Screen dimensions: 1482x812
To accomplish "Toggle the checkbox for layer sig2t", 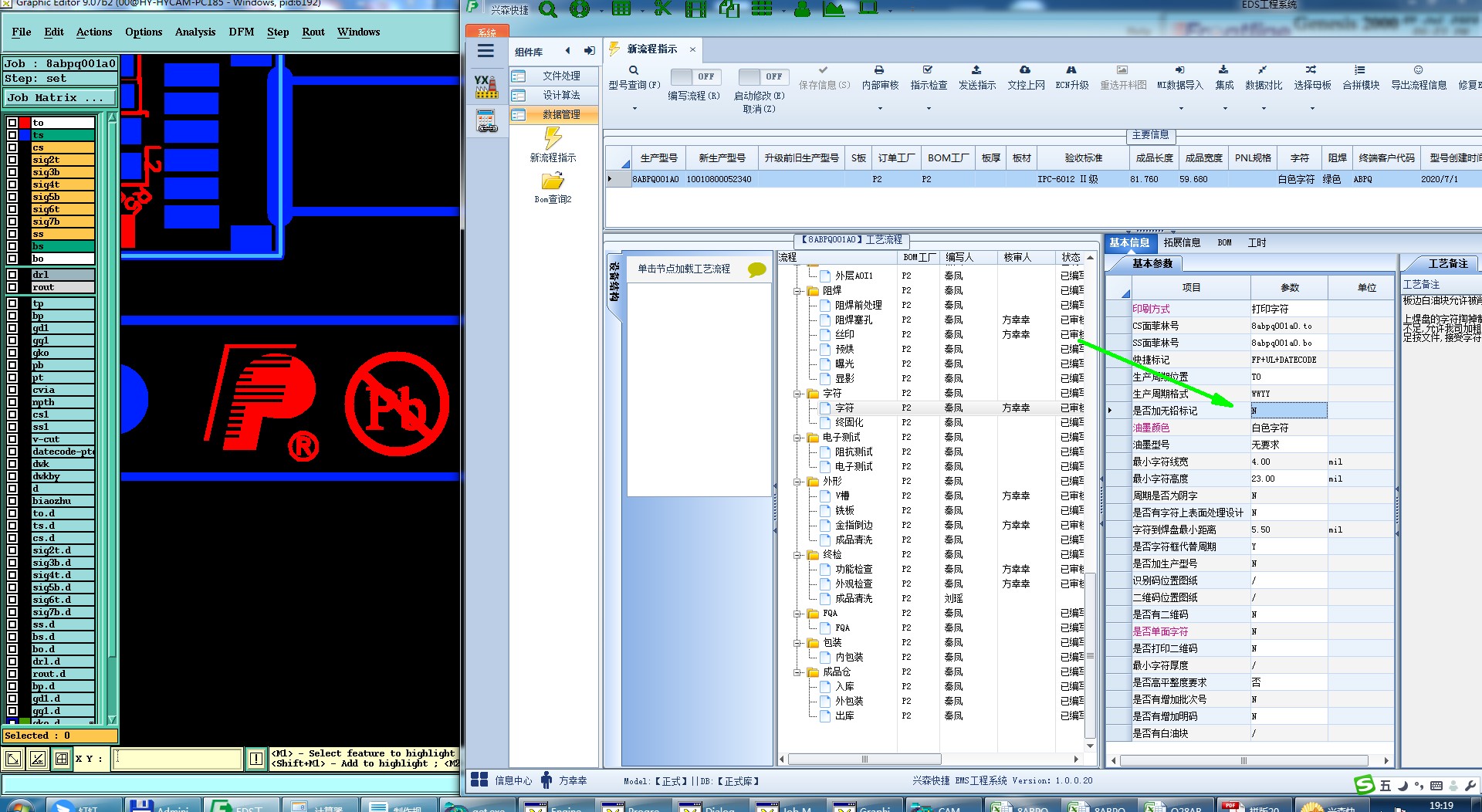I will pos(12,160).
